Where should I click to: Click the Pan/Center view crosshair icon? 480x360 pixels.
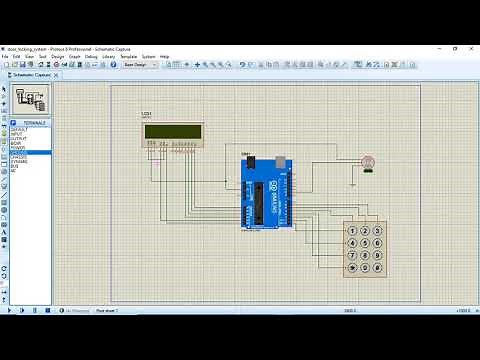pyautogui.click(x=197, y=65)
